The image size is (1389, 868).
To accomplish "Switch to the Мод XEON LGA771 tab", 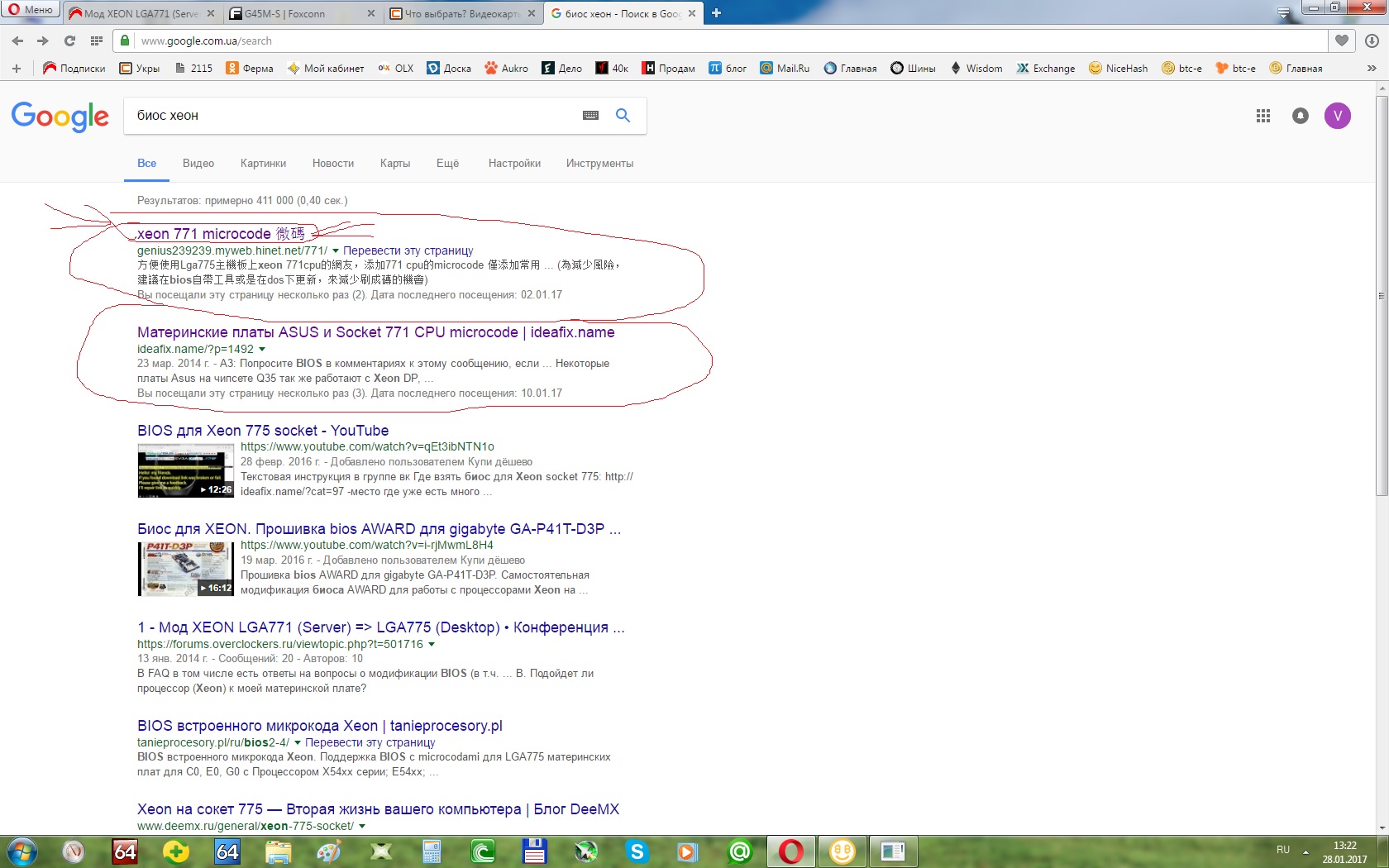I will pyautogui.click(x=142, y=13).
